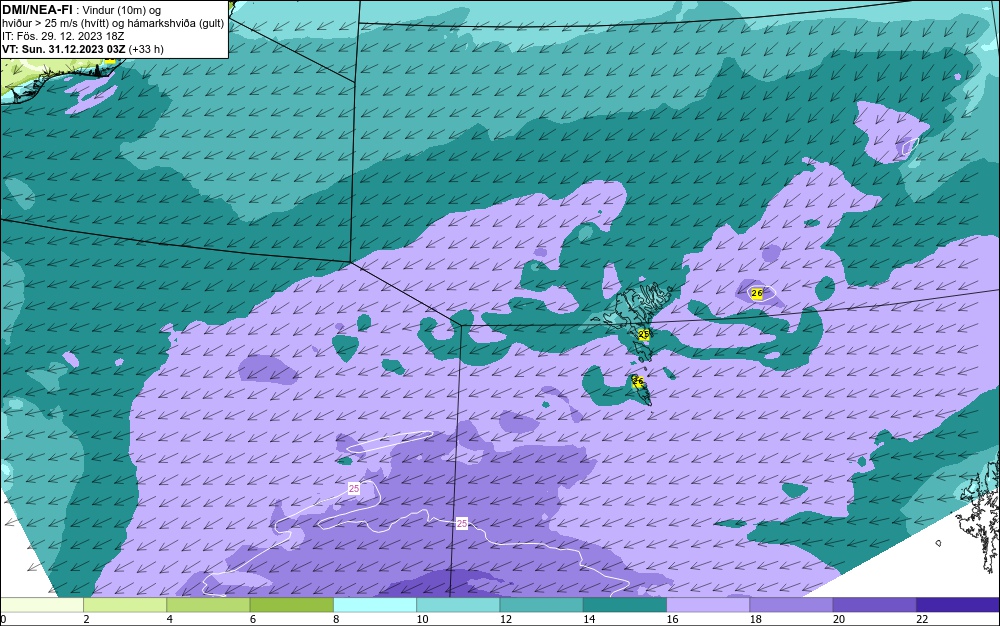Choose the dark teal 14–16 m/s legend swatch

click(625, 605)
